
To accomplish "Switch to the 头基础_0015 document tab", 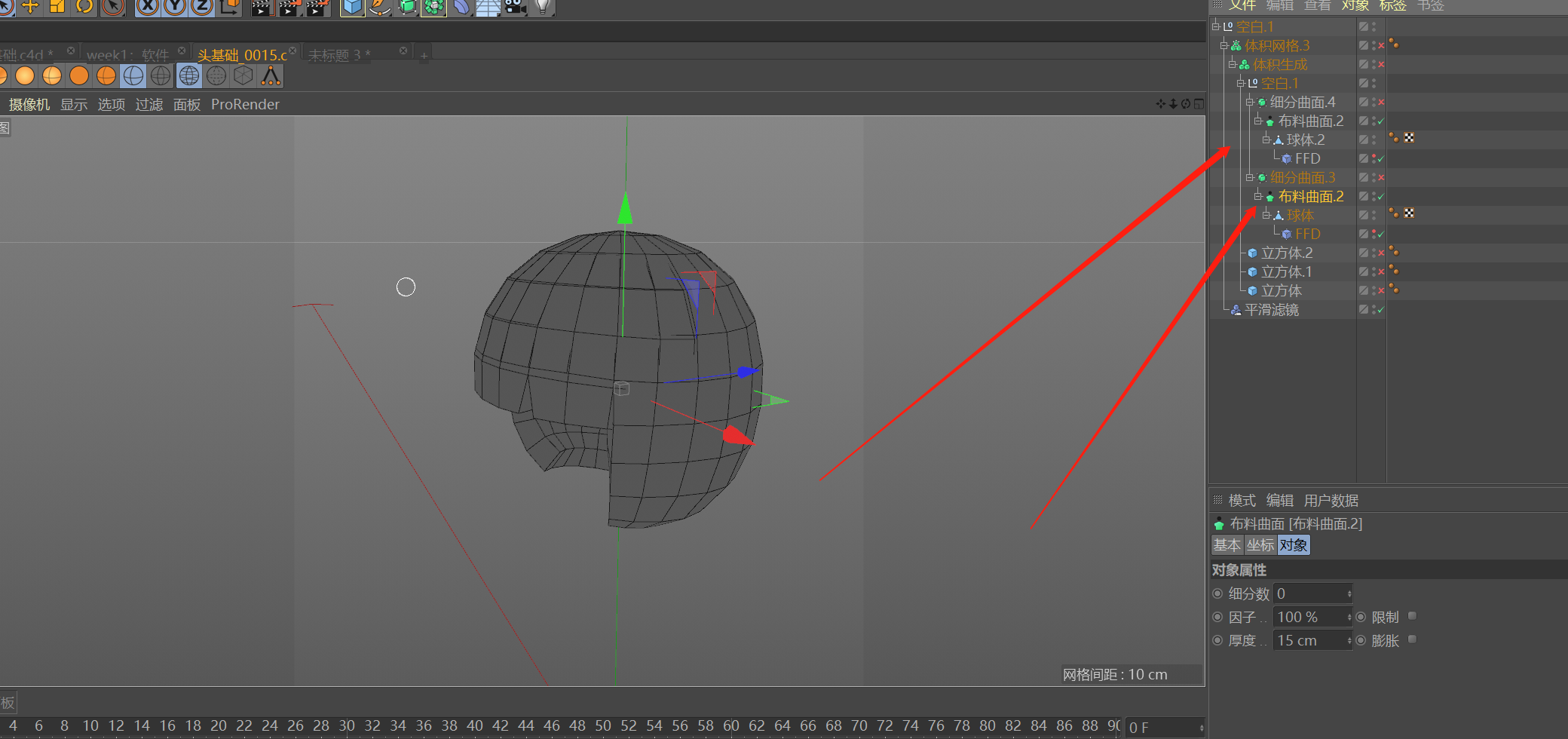I will click(x=242, y=55).
